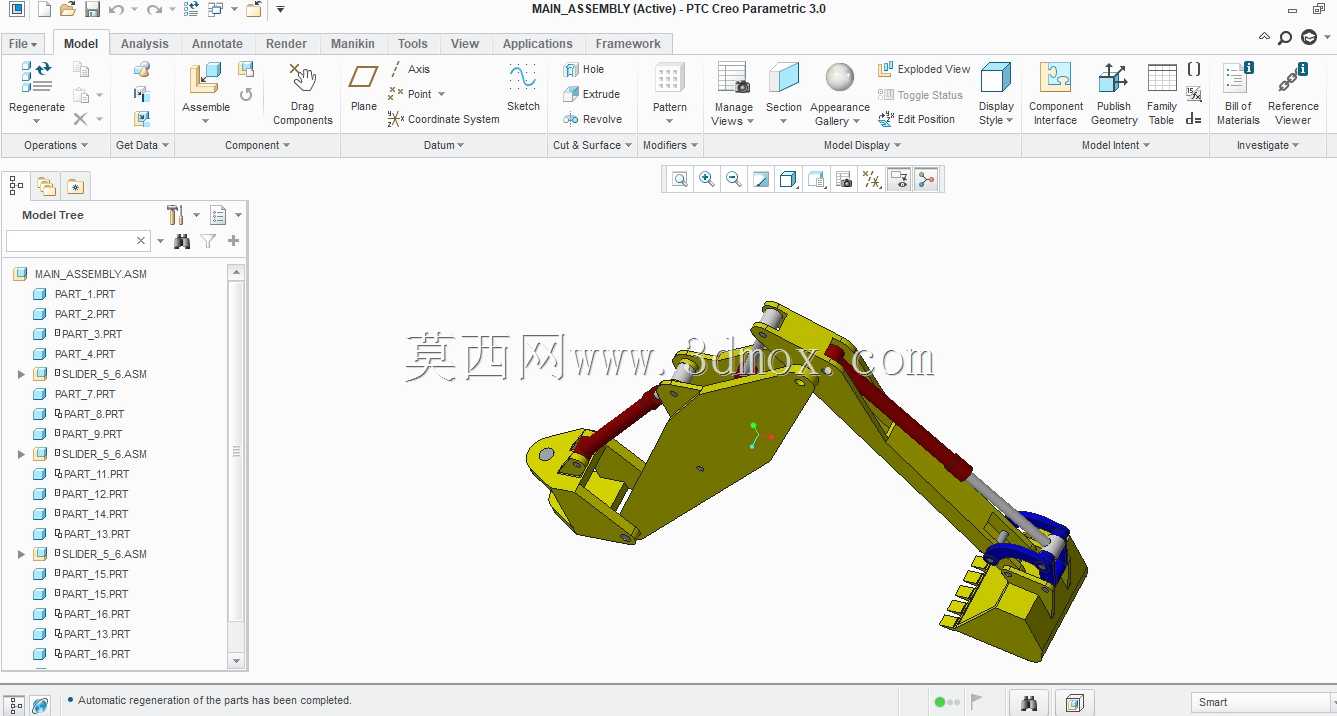Click the Save icon in quick access toolbar

(92, 10)
